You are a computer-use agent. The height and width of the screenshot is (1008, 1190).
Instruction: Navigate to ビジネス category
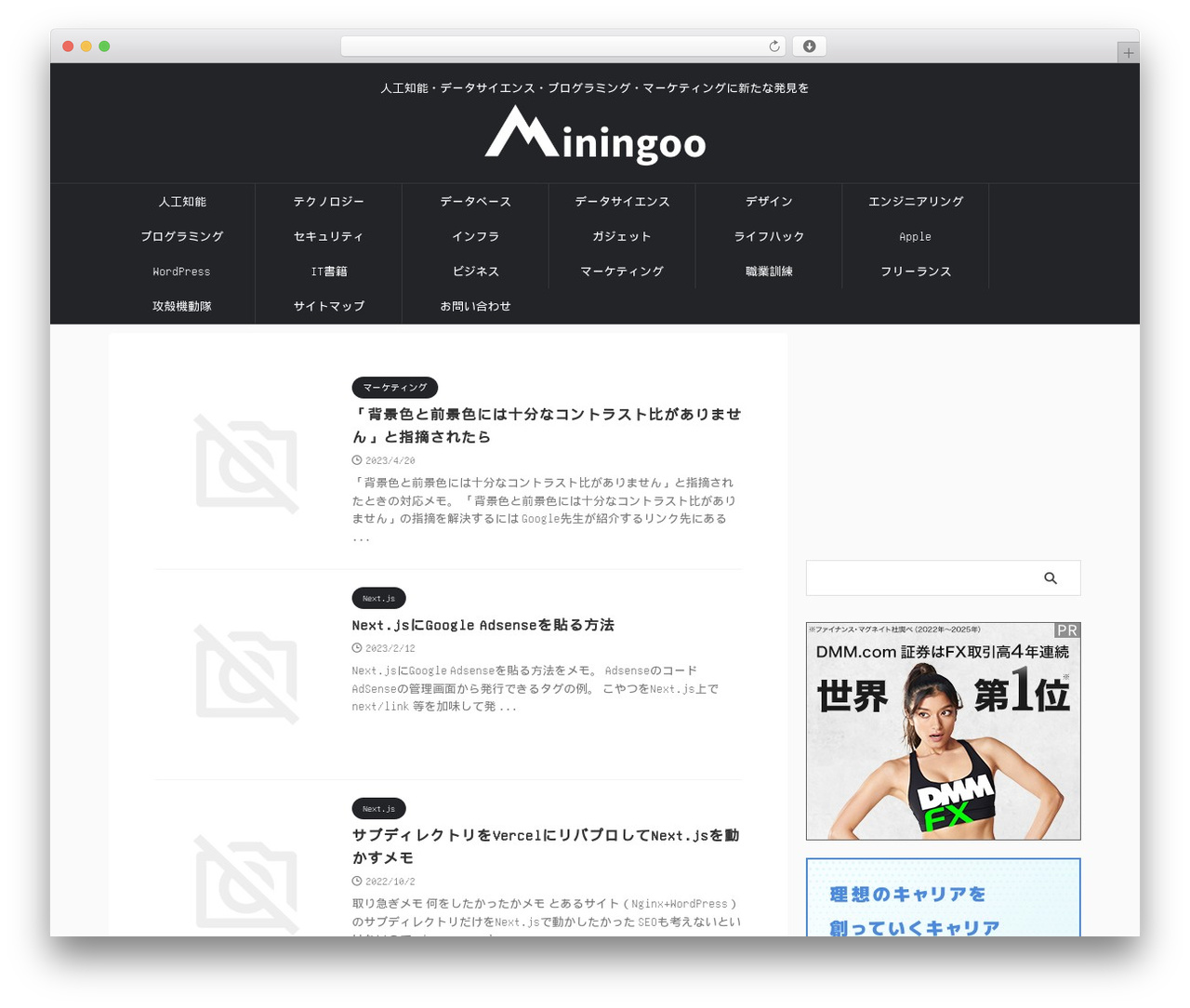click(476, 272)
